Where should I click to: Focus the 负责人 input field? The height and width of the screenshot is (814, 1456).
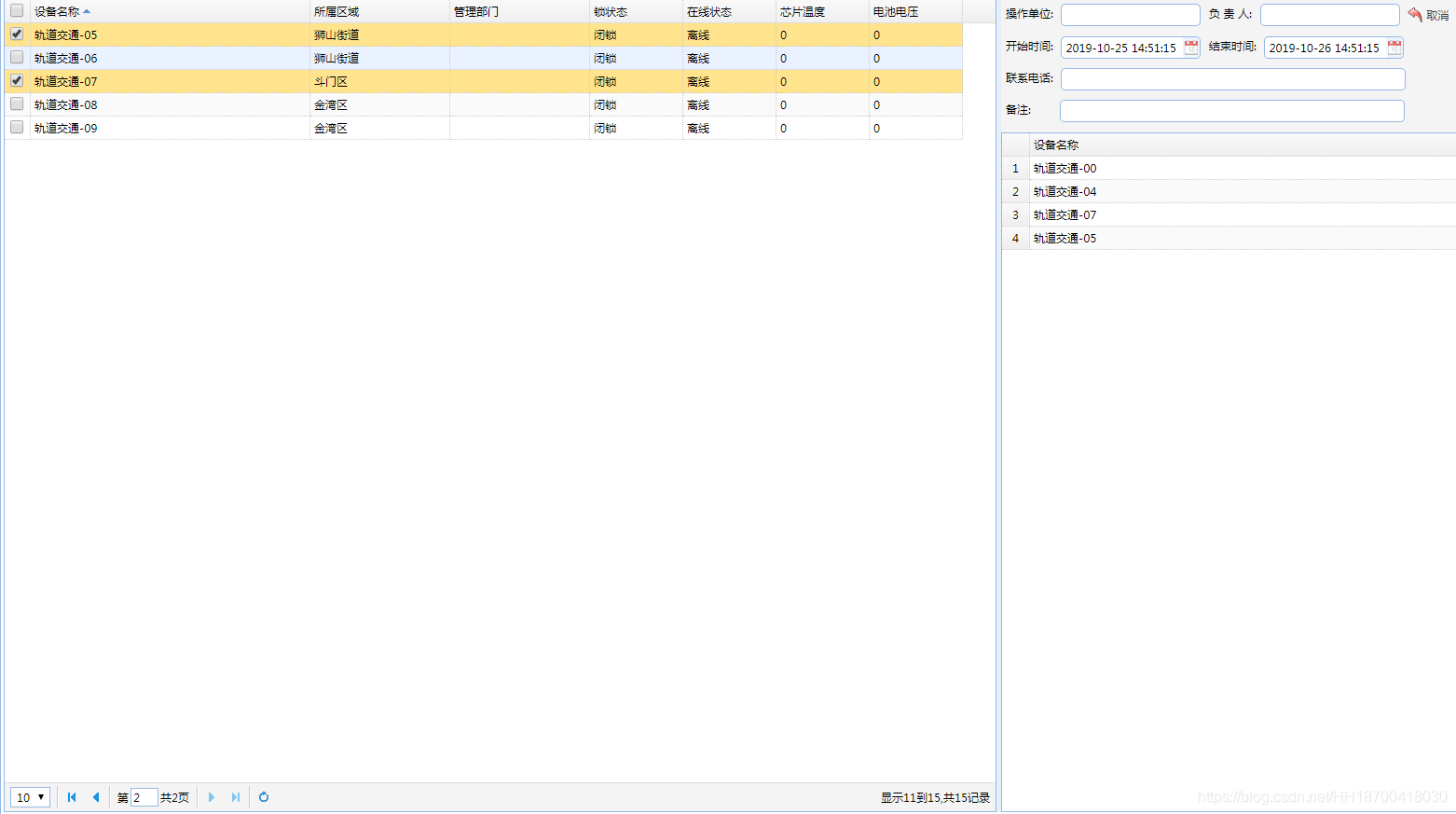click(1330, 15)
